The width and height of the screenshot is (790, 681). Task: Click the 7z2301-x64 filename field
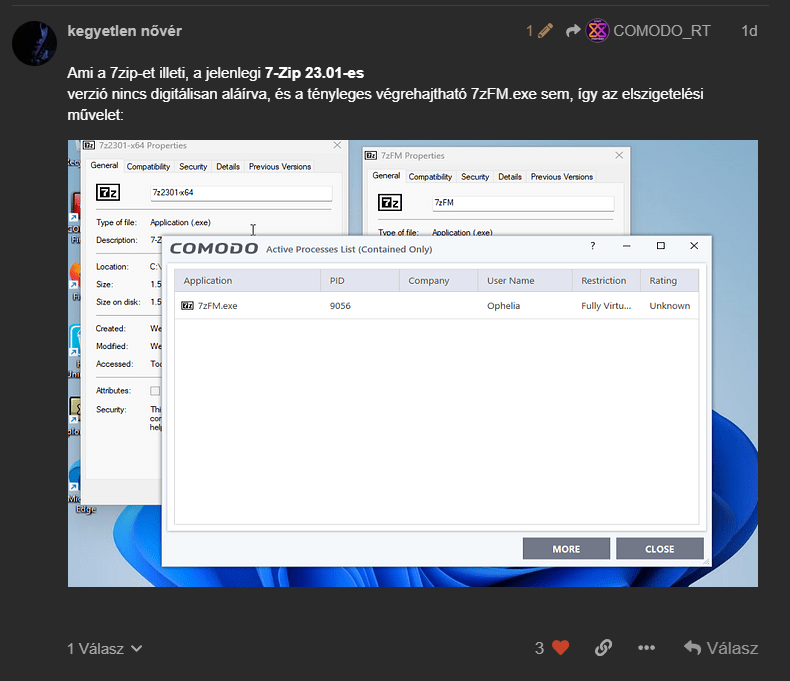point(241,192)
